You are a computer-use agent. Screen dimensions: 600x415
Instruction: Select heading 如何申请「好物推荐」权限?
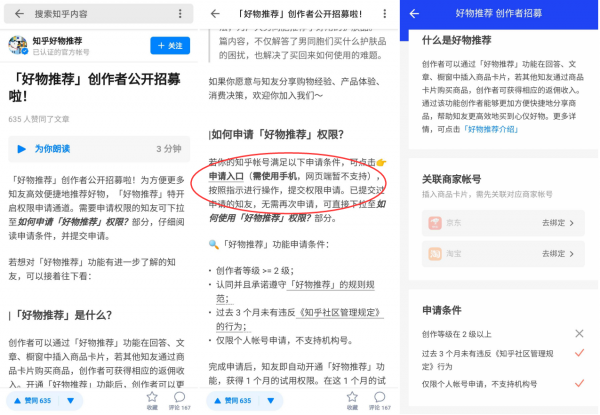(276, 135)
